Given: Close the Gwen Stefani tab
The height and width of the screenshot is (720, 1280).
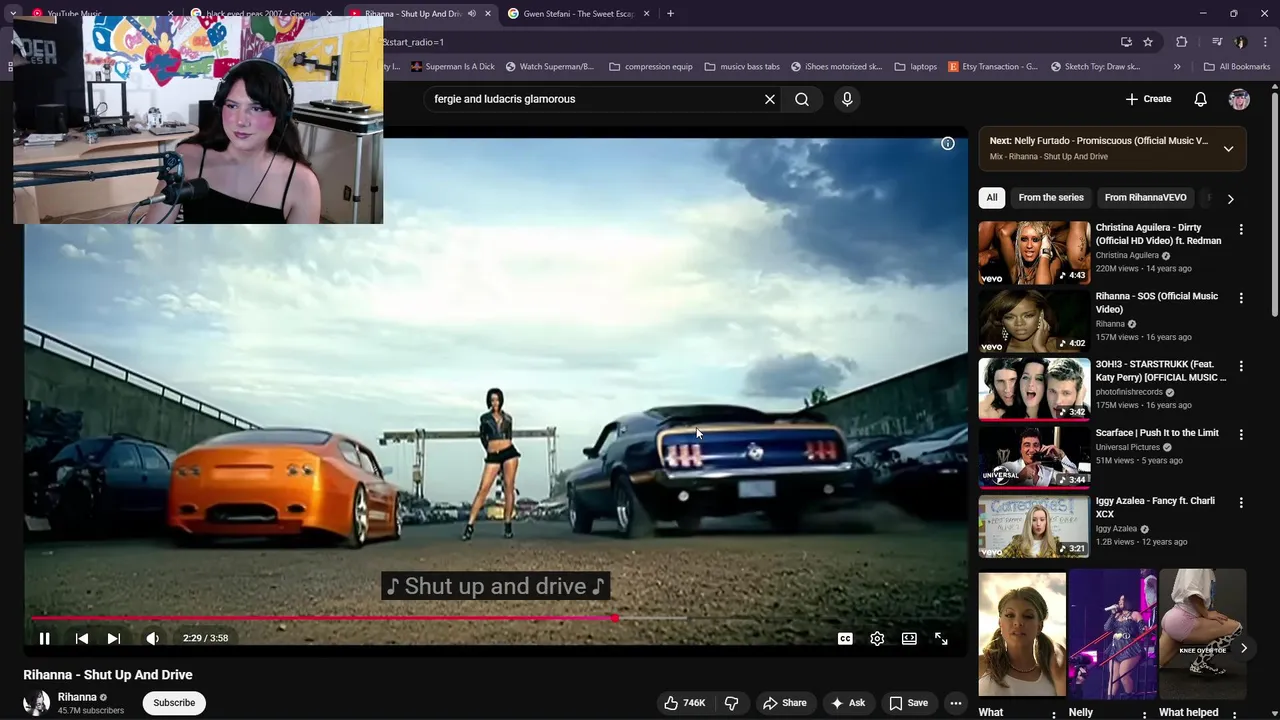Looking at the screenshot, I should (x=646, y=14).
